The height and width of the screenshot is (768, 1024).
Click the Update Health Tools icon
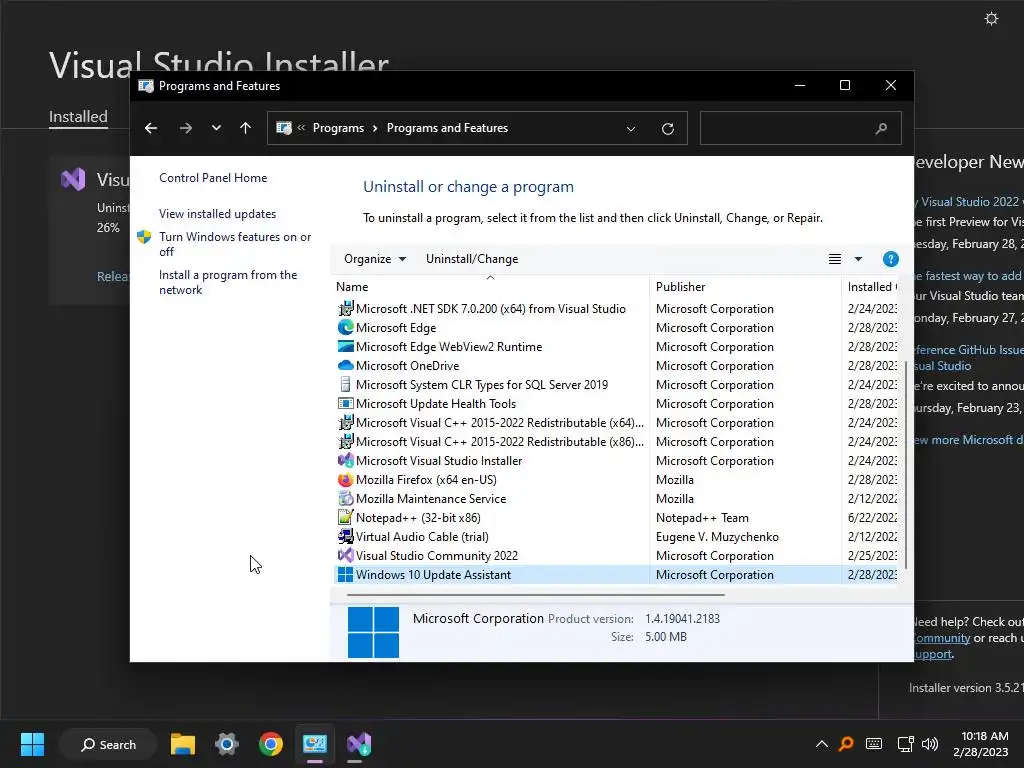point(345,403)
